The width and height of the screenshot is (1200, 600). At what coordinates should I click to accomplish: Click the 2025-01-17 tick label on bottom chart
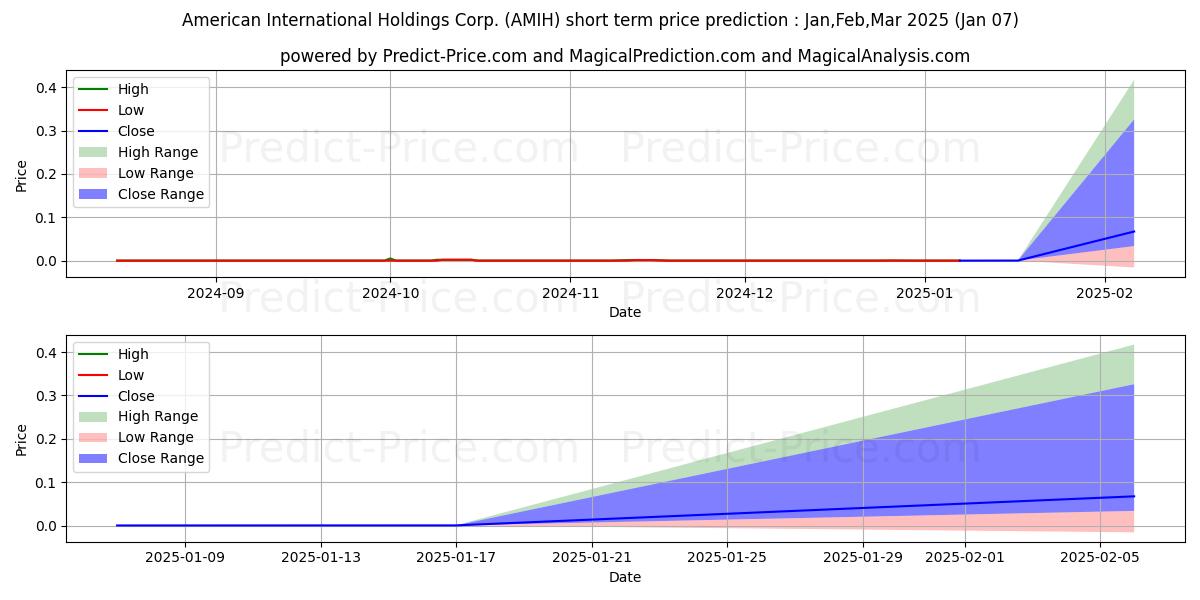click(457, 559)
